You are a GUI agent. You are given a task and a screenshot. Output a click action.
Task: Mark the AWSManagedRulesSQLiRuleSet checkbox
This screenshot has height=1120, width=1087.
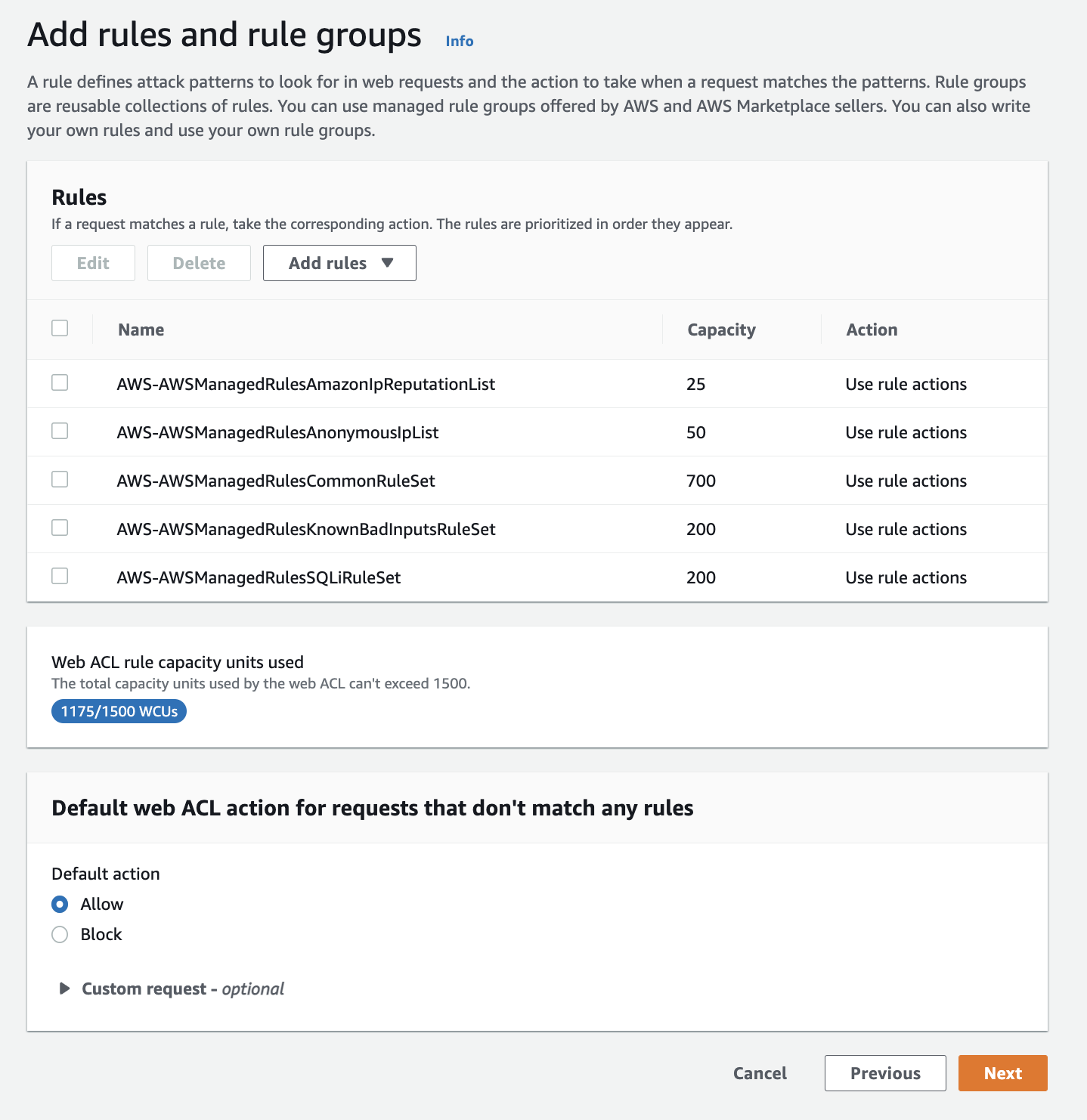(x=60, y=576)
